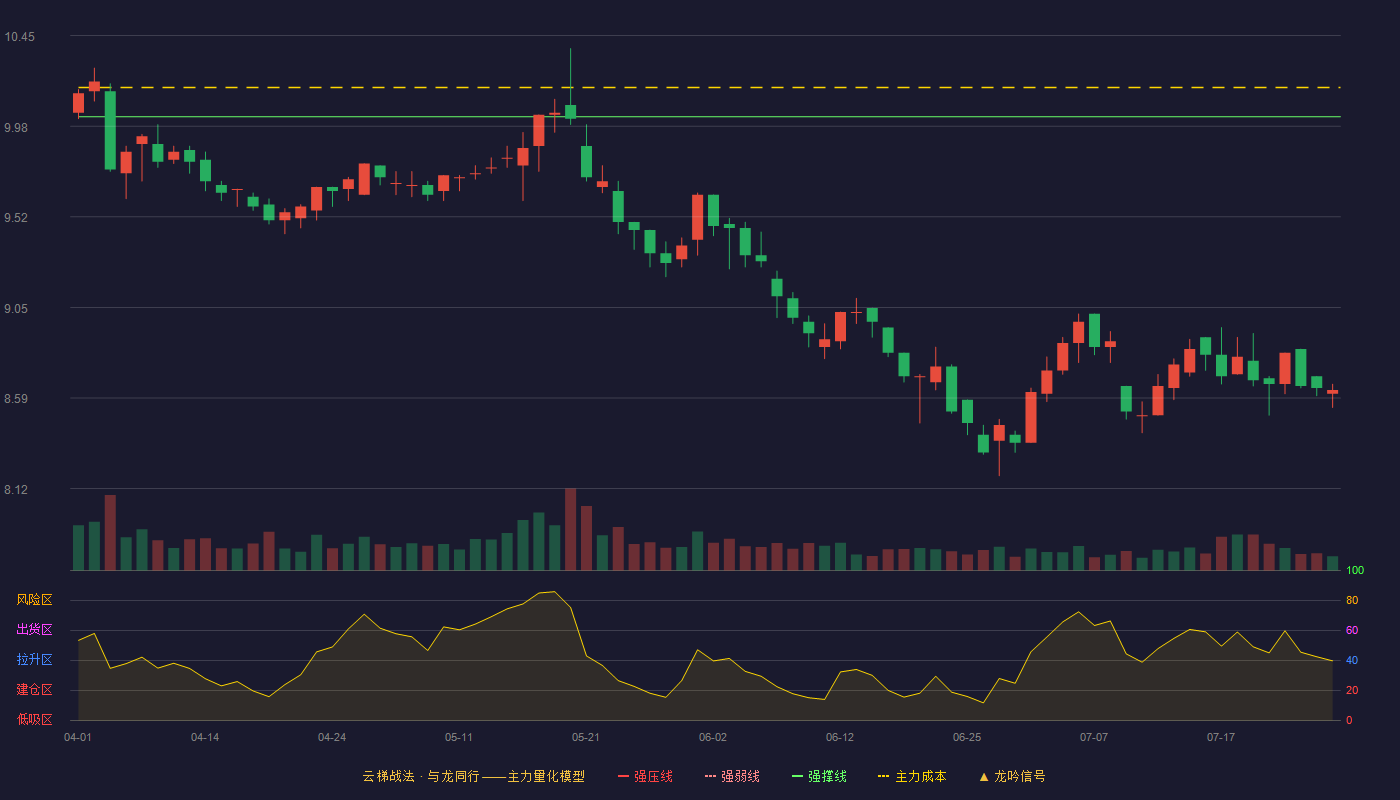Click the 80 indicator scale value
This screenshot has height=800, width=1400.
click(1352, 600)
